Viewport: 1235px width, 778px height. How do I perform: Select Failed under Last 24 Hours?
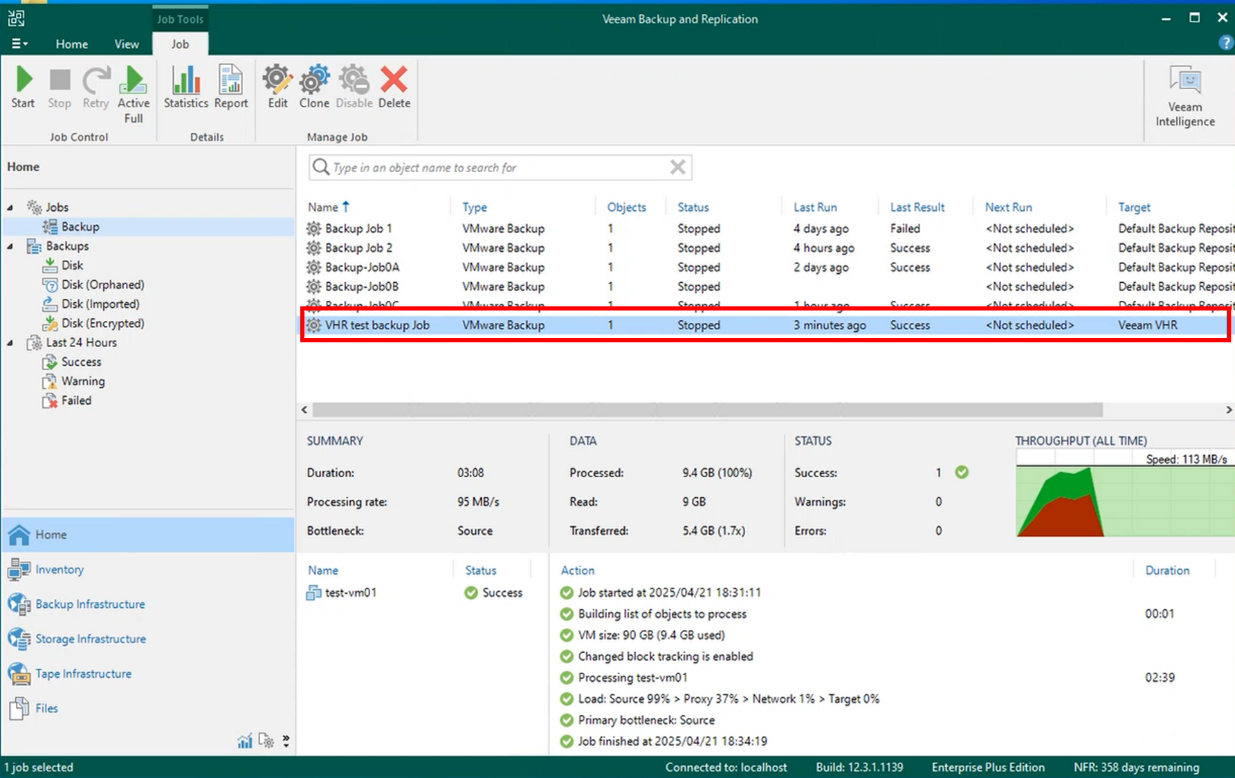tap(76, 401)
